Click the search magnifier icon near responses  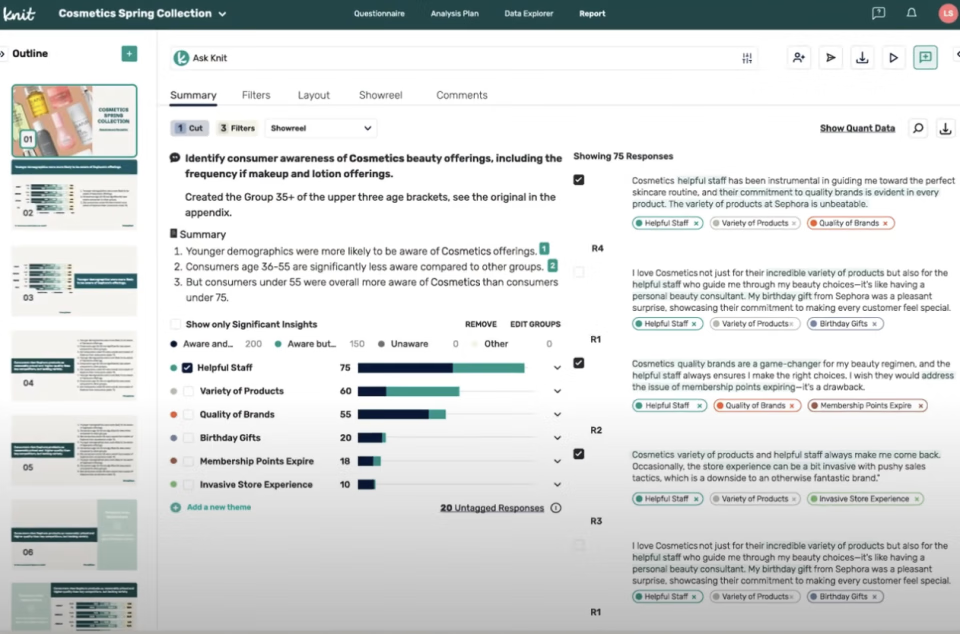click(x=917, y=128)
